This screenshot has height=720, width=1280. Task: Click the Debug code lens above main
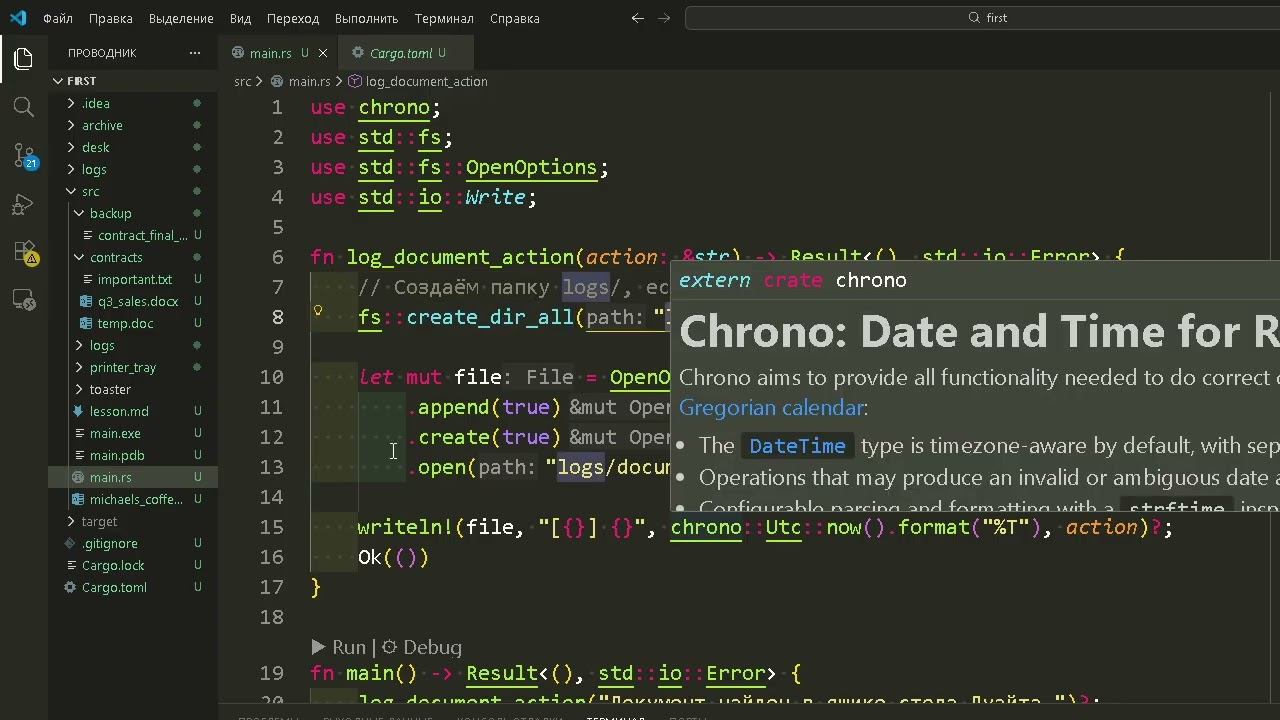point(422,647)
